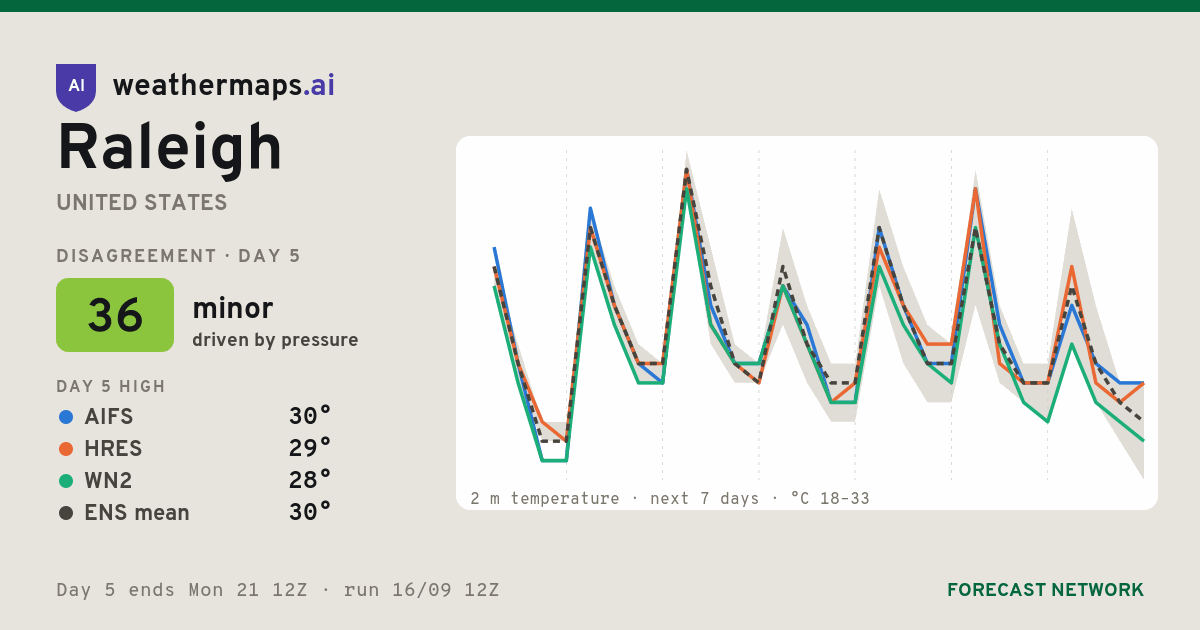Click the green WN2 legend dot

click(x=66, y=481)
